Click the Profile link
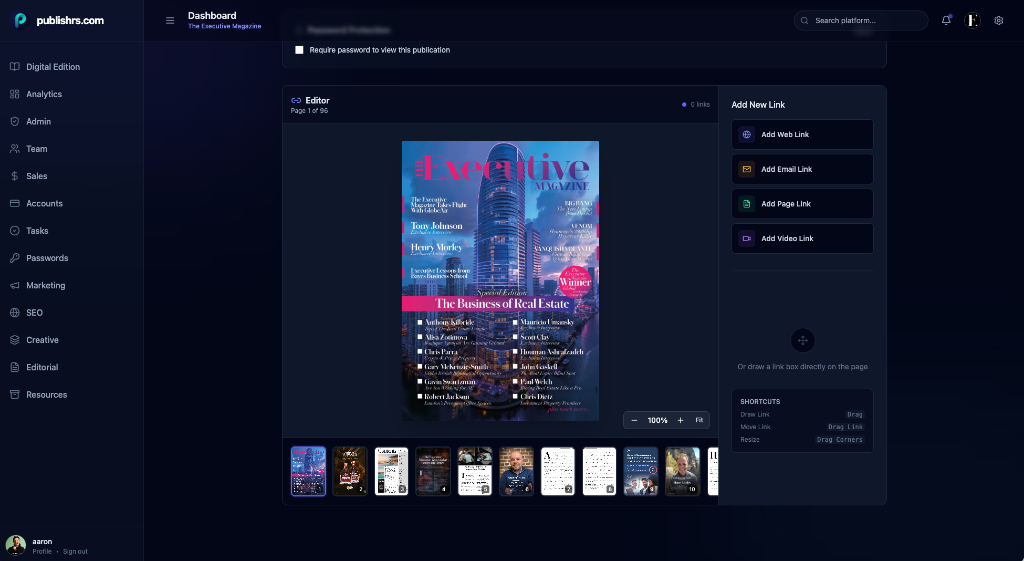The height and width of the screenshot is (561, 1024). tap(42, 552)
